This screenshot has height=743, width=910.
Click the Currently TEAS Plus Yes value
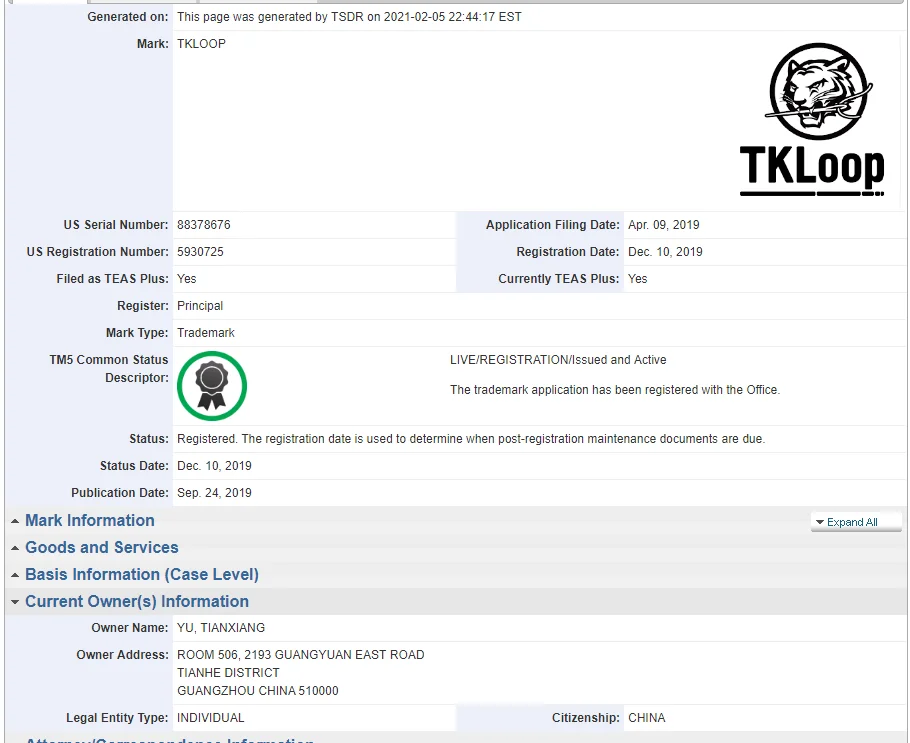pyautogui.click(x=637, y=279)
